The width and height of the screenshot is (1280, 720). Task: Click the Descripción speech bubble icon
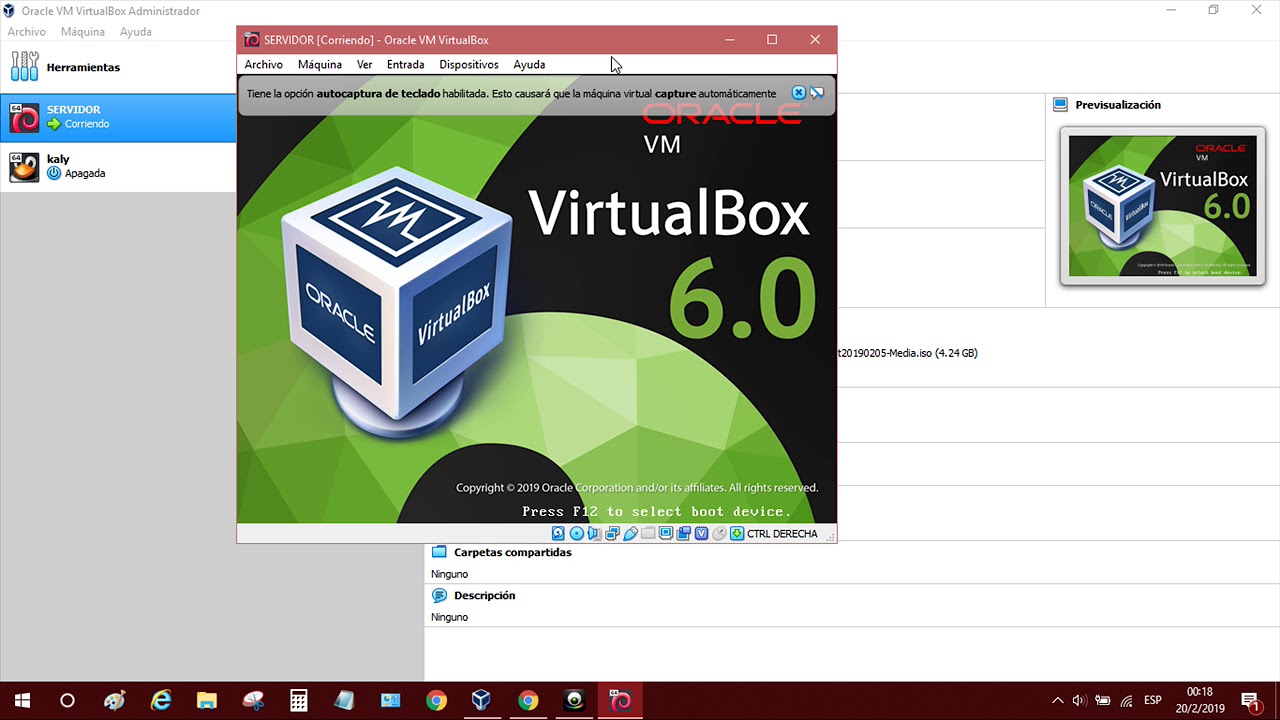439,595
